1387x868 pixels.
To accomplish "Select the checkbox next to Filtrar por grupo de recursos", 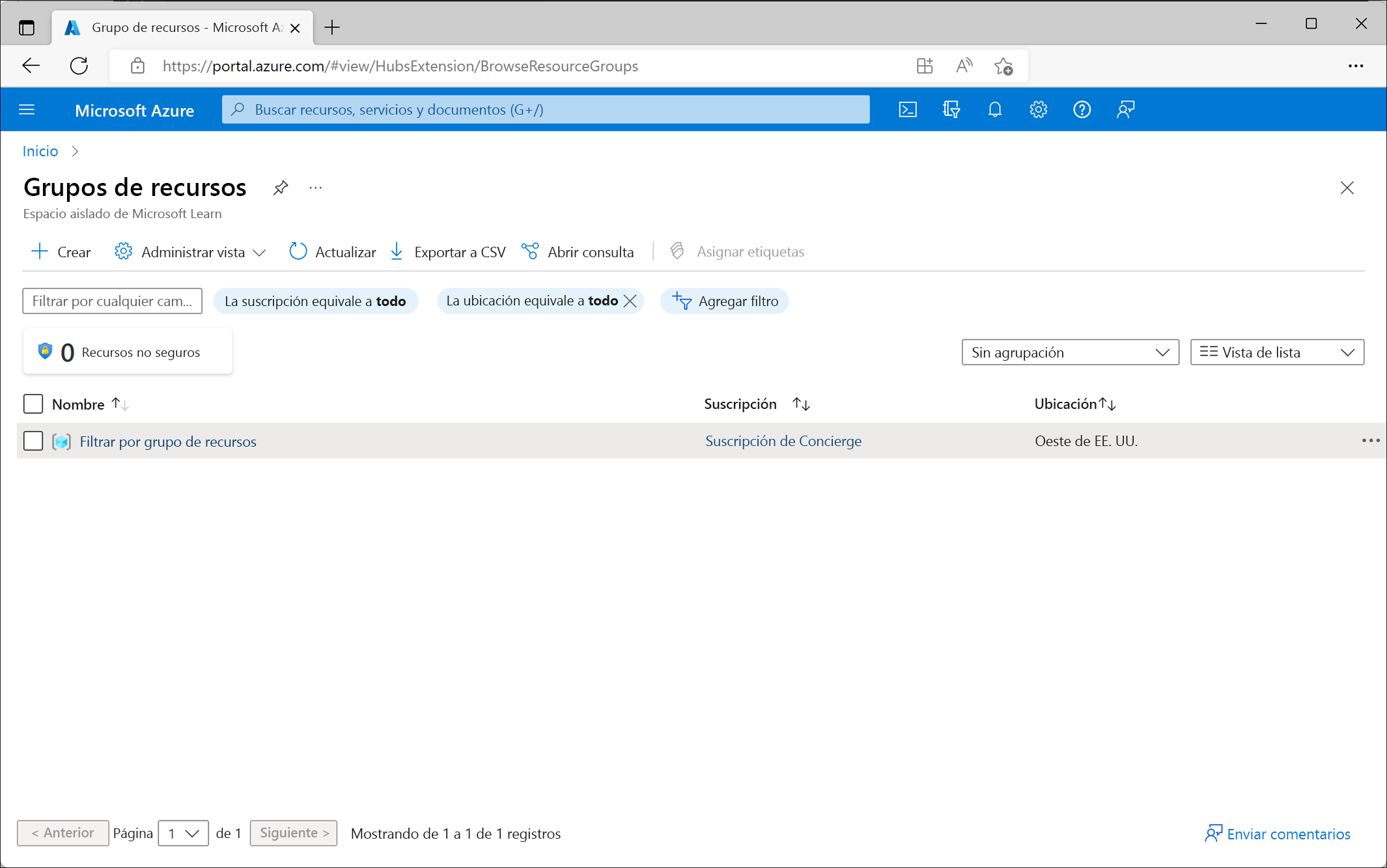I will click(x=33, y=440).
